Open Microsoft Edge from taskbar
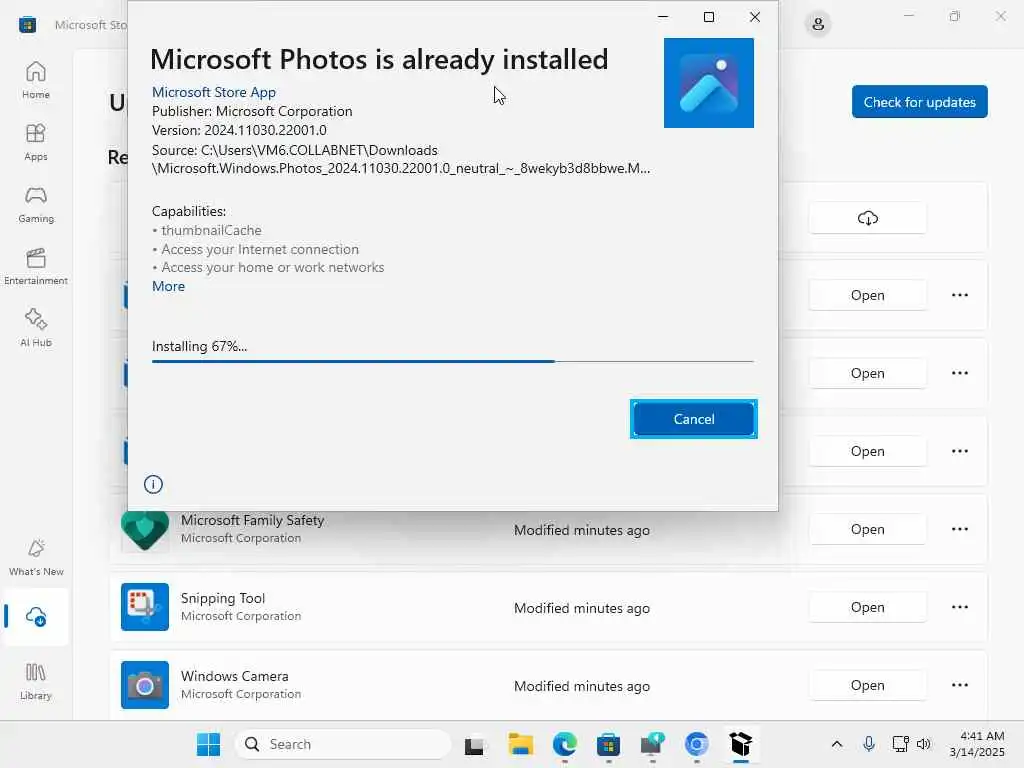The image size is (1024, 768). point(565,744)
